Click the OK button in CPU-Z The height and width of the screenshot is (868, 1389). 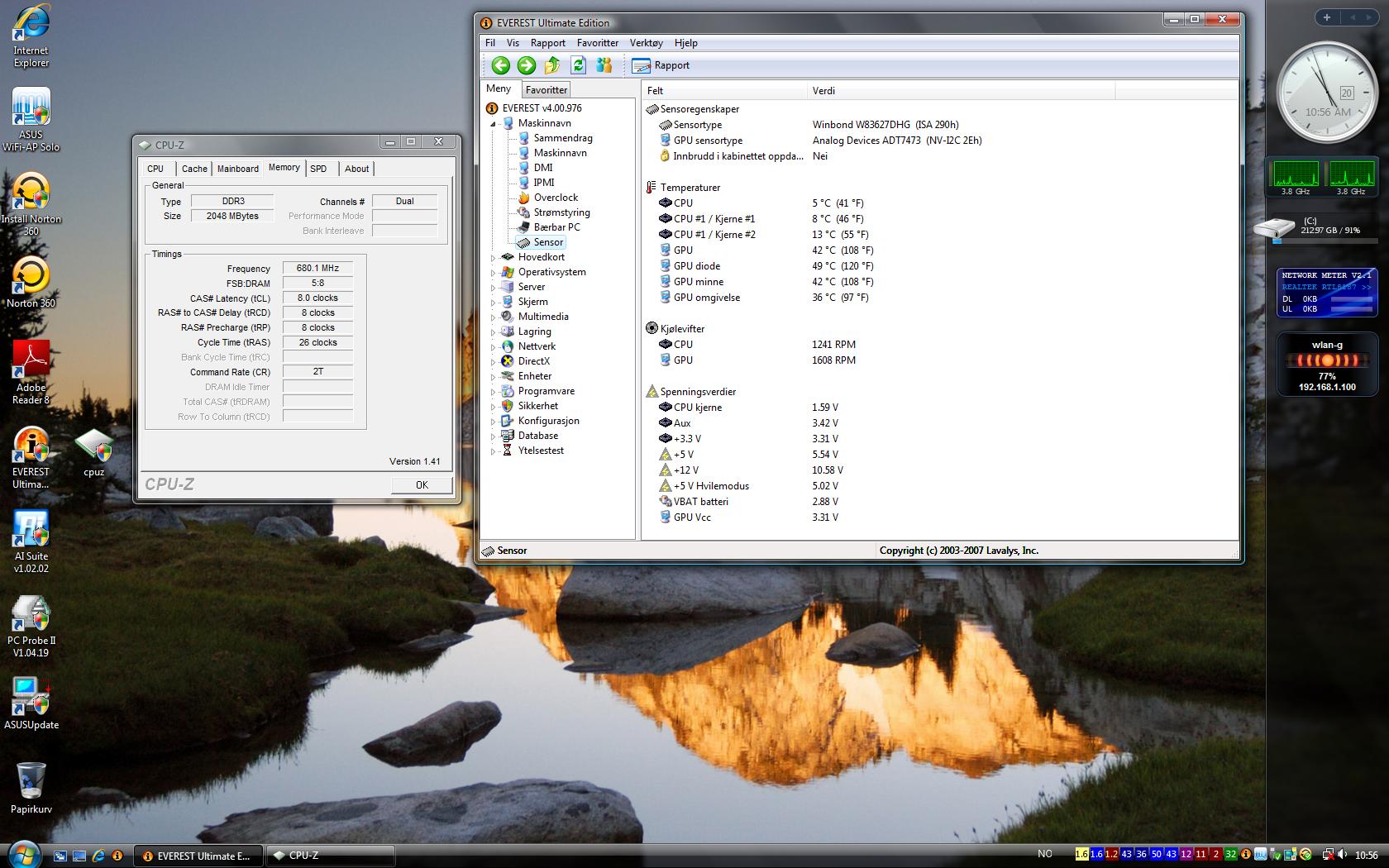tap(422, 485)
